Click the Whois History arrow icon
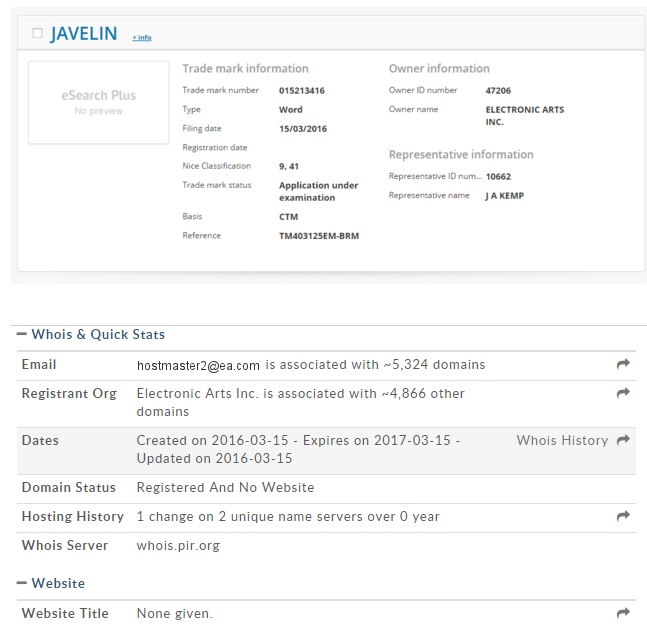Screen dimensions: 647x639 click(623, 439)
